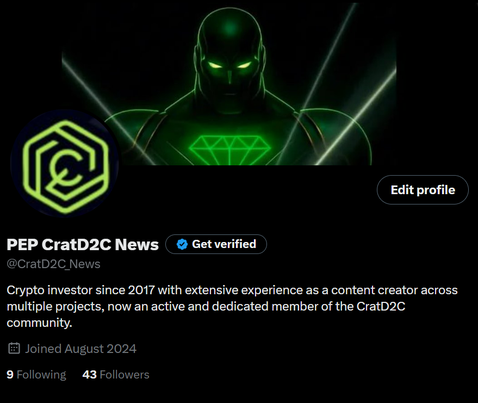Open the hexagon logo profile picture
The height and width of the screenshot is (403, 478).
pyautogui.click(x=65, y=164)
